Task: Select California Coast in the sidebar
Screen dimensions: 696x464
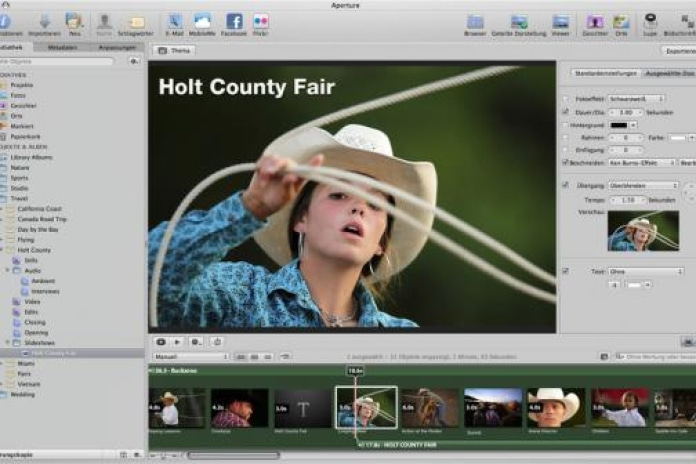Action: pyautogui.click(x=40, y=209)
